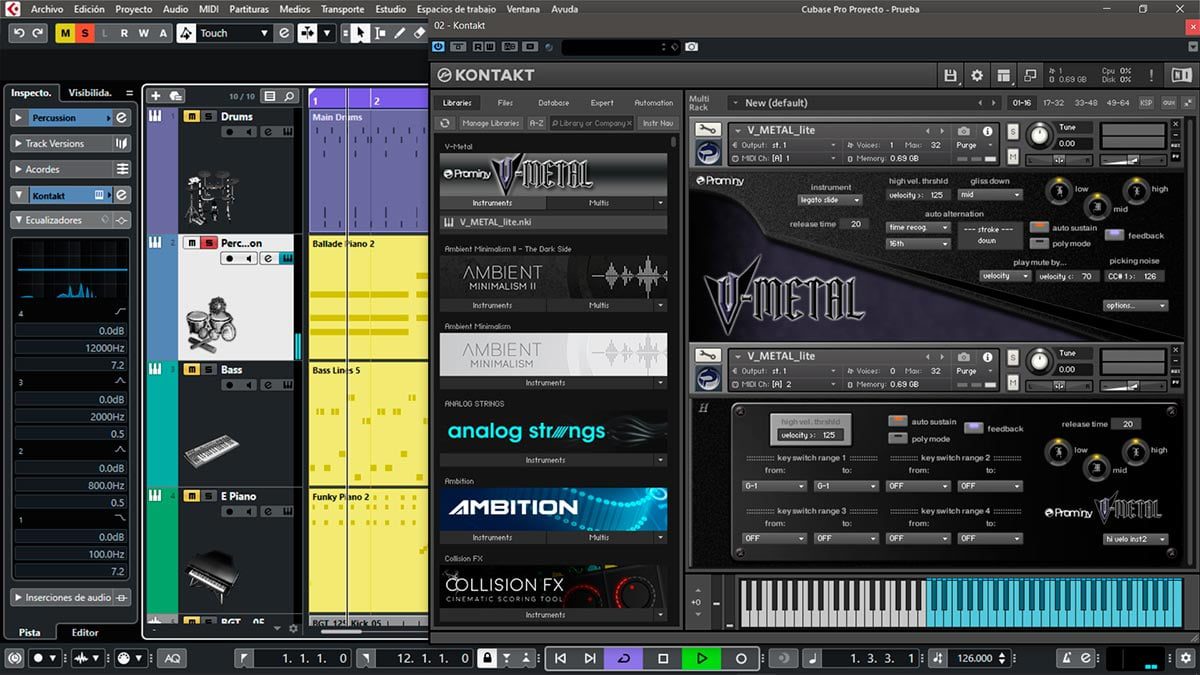
Task: Expand Inserciones de audio section
Action: click(x=72, y=597)
